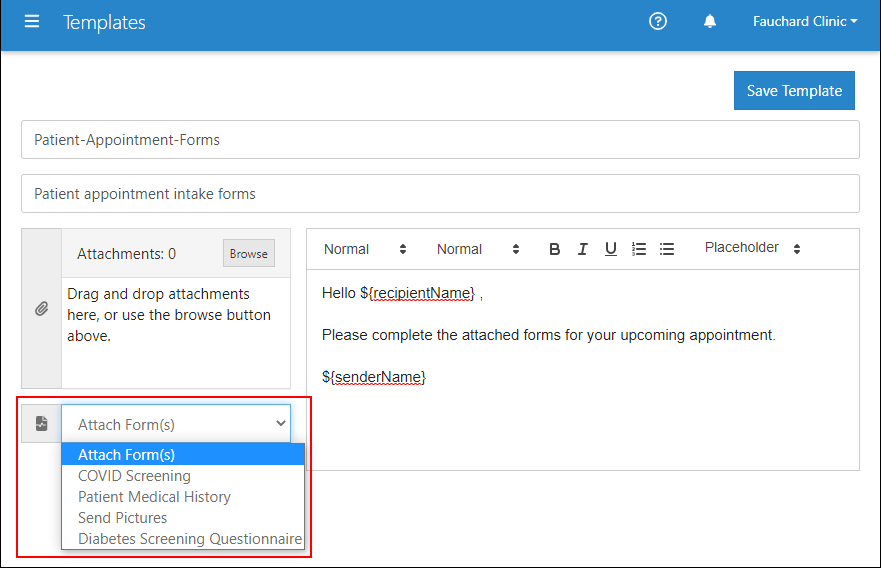The height and width of the screenshot is (568, 881).
Task: Insert a bulleted list
Action: pyautogui.click(x=667, y=249)
